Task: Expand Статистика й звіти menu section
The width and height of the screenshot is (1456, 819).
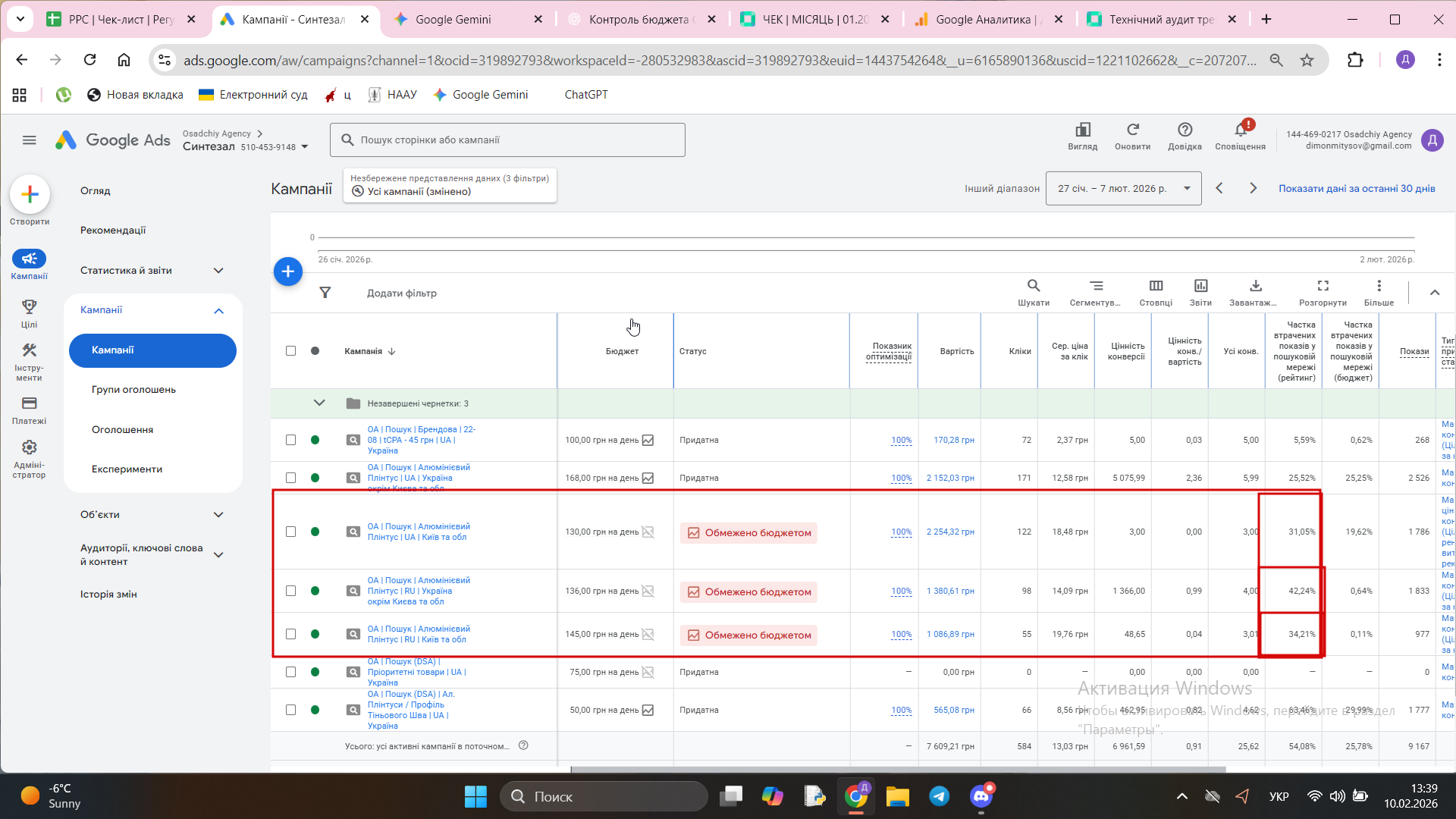Action: pos(152,271)
